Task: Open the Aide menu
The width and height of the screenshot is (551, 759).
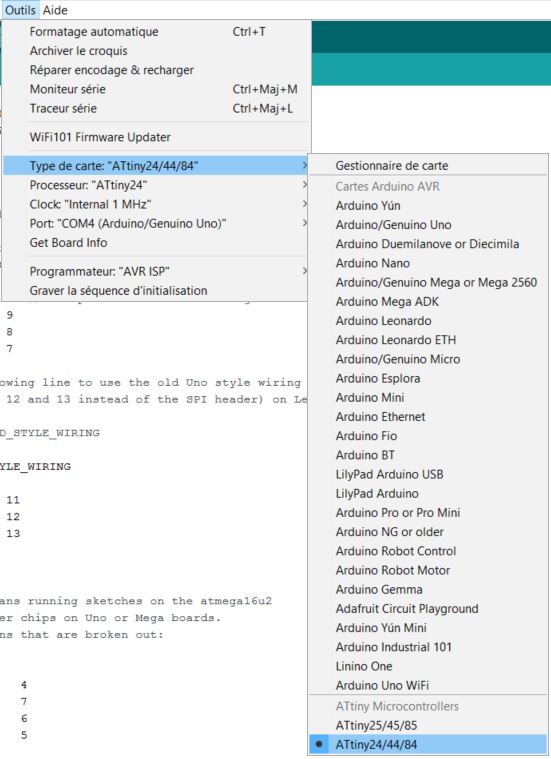Action: (x=55, y=10)
